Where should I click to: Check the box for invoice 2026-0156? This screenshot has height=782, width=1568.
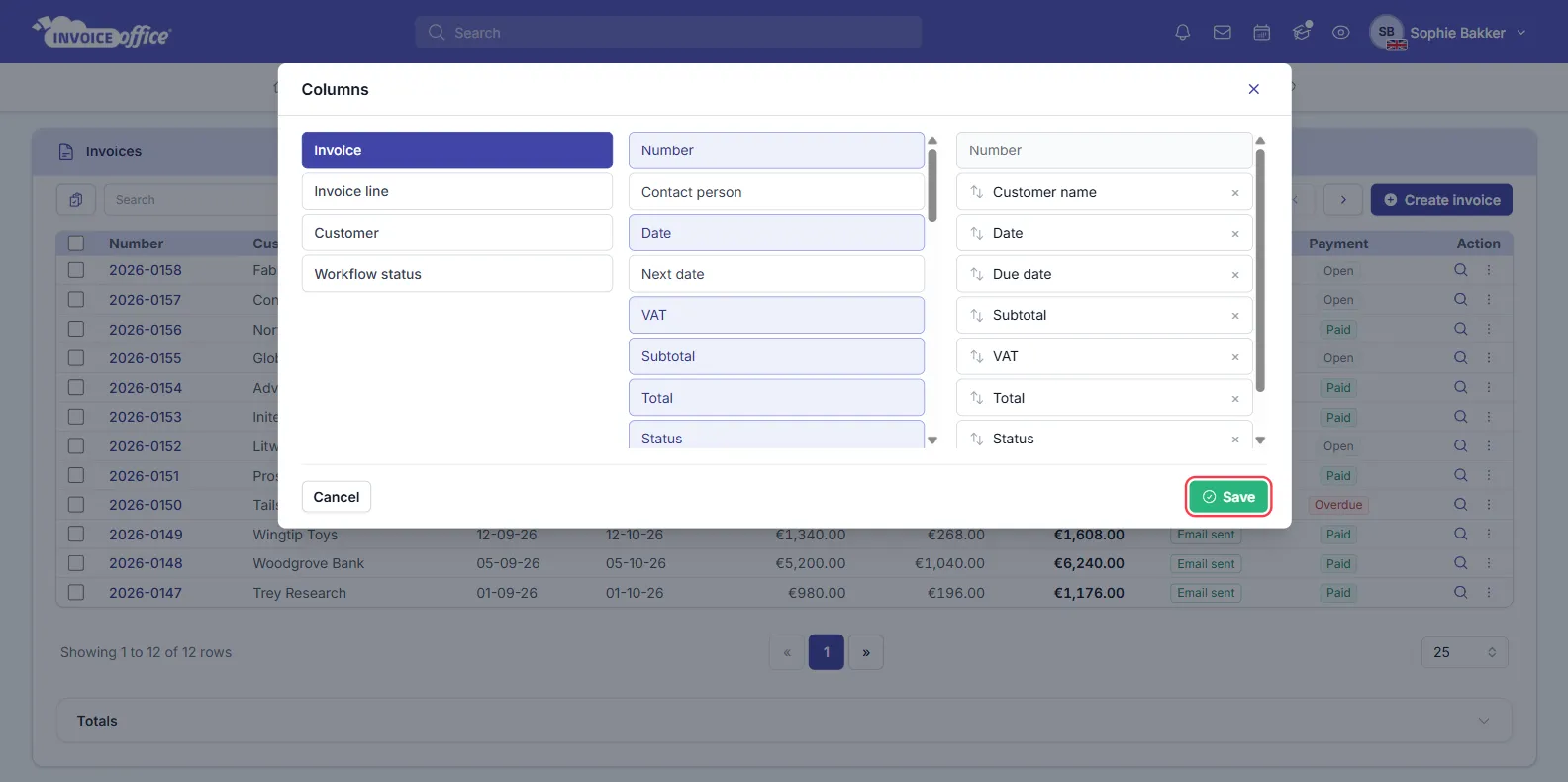pos(76,329)
